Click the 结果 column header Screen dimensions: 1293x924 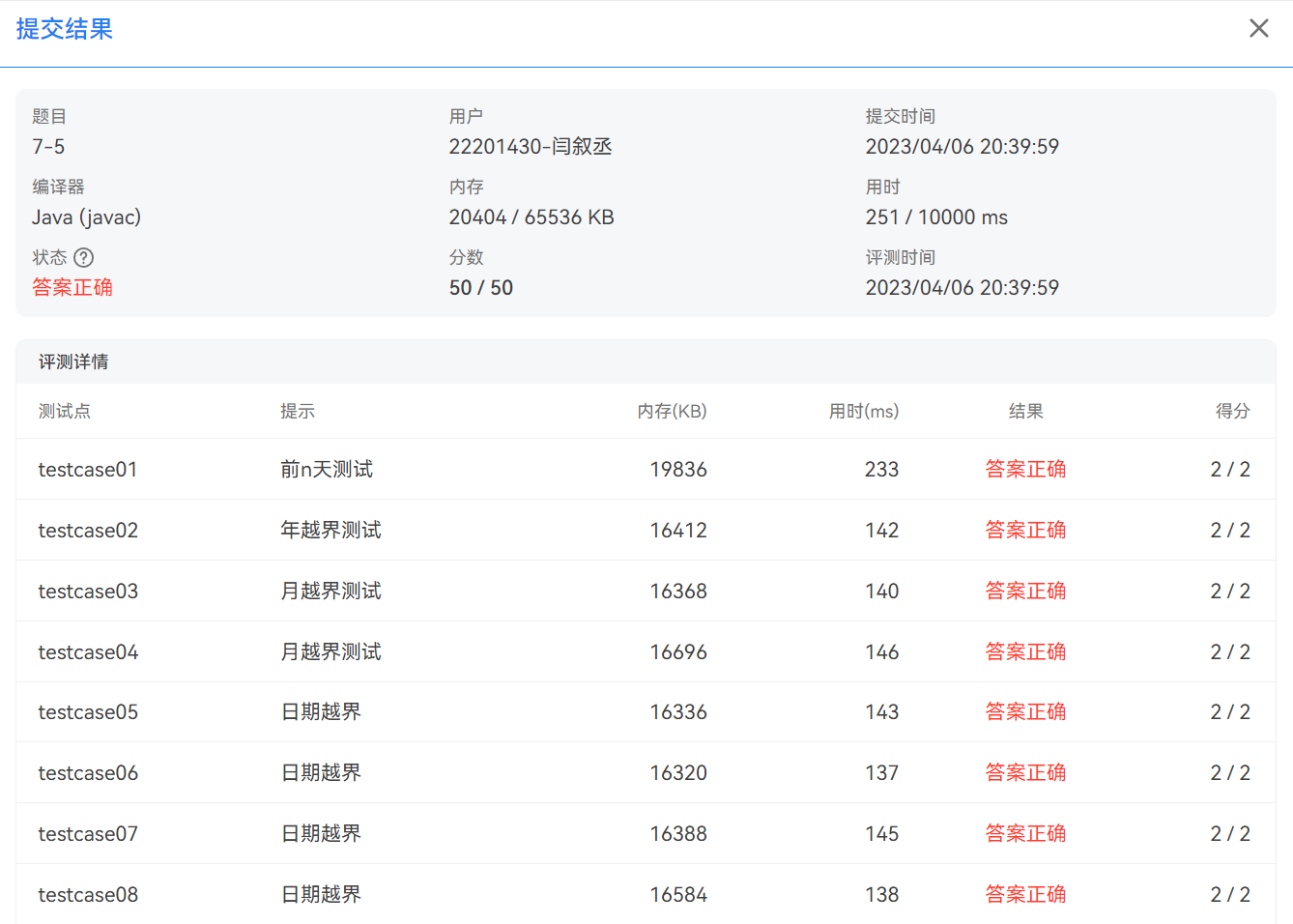(1025, 411)
